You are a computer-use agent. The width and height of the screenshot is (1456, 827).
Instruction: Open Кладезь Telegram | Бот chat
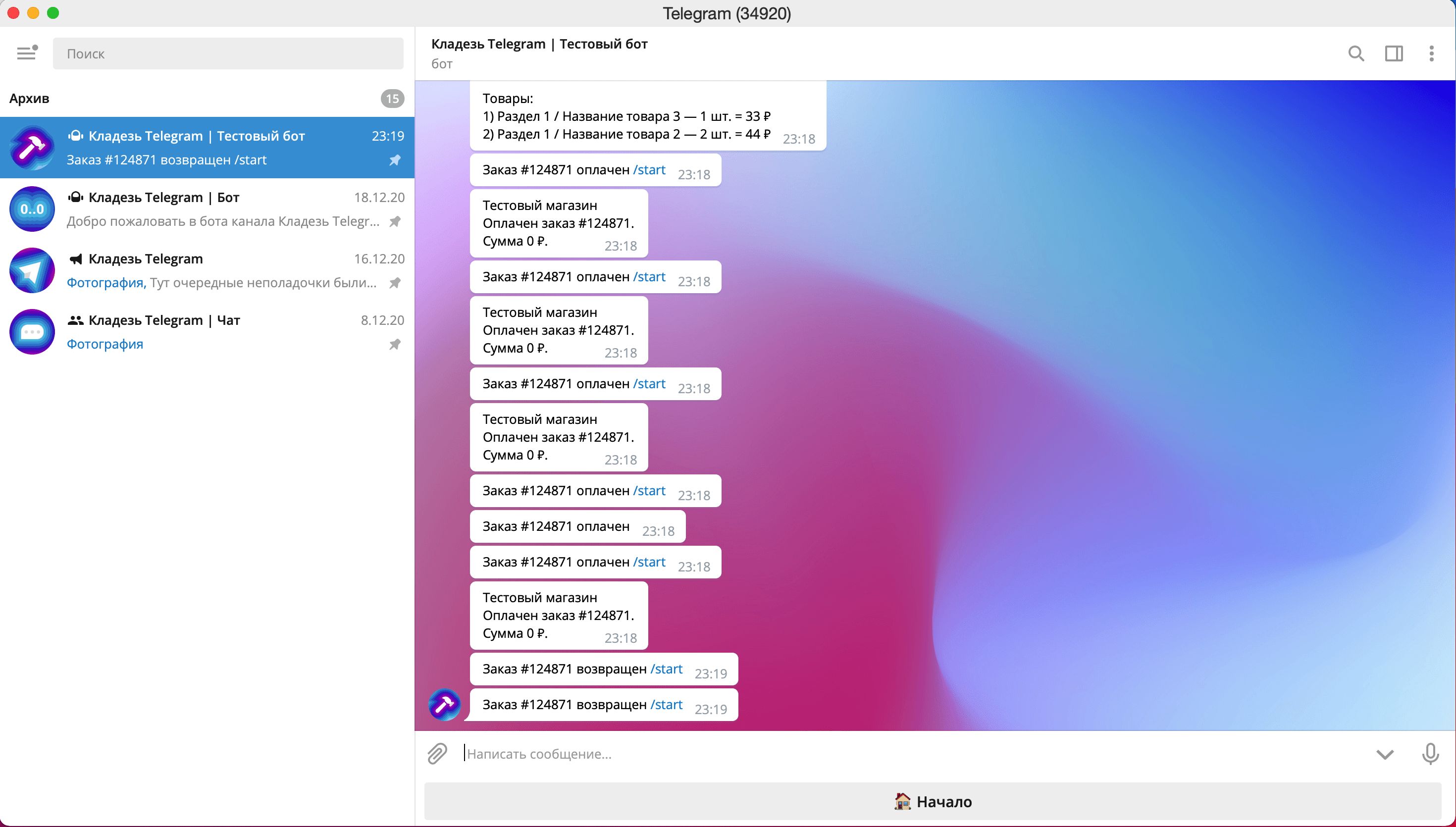click(x=207, y=209)
